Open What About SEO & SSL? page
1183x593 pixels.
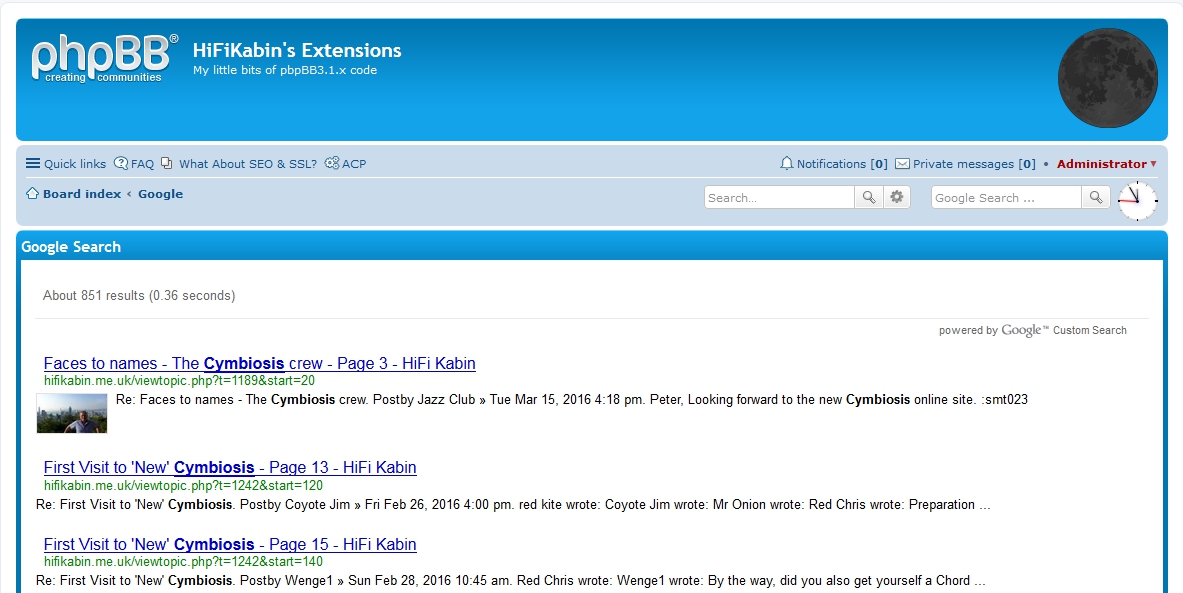tap(239, 164)
